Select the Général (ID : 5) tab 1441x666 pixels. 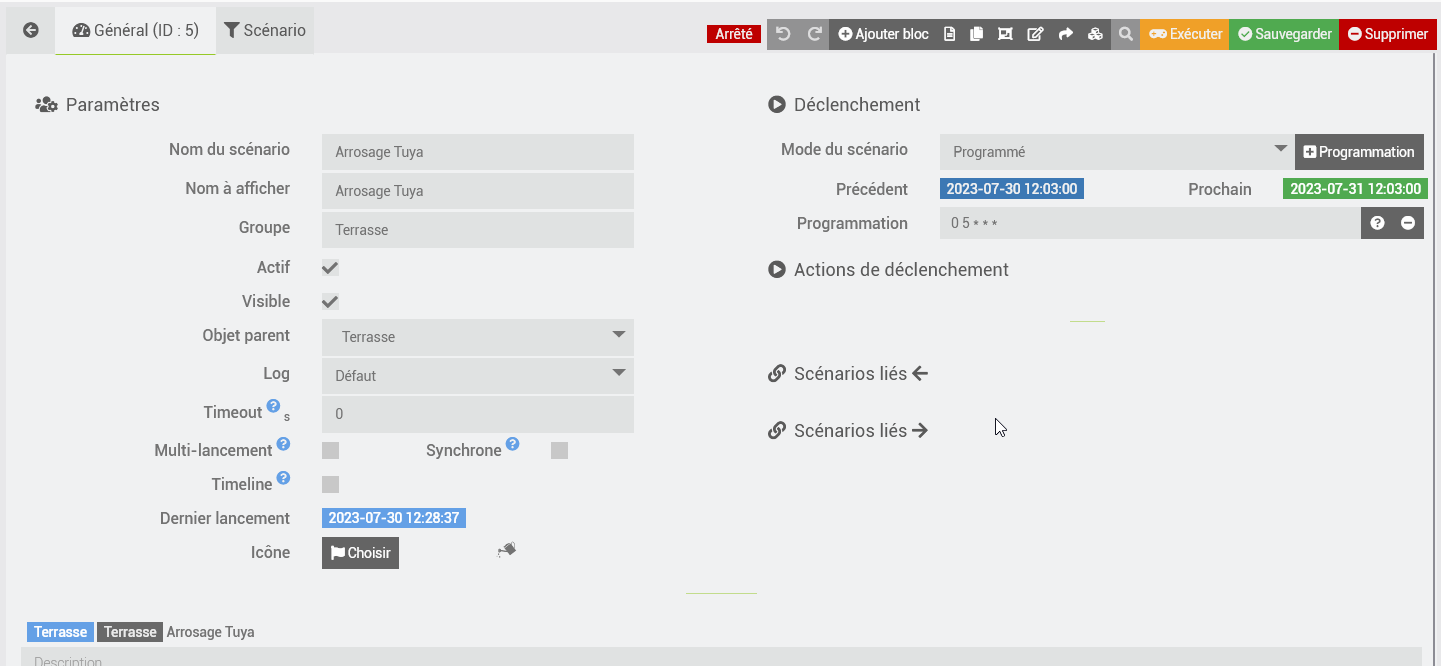coord(136,31)
